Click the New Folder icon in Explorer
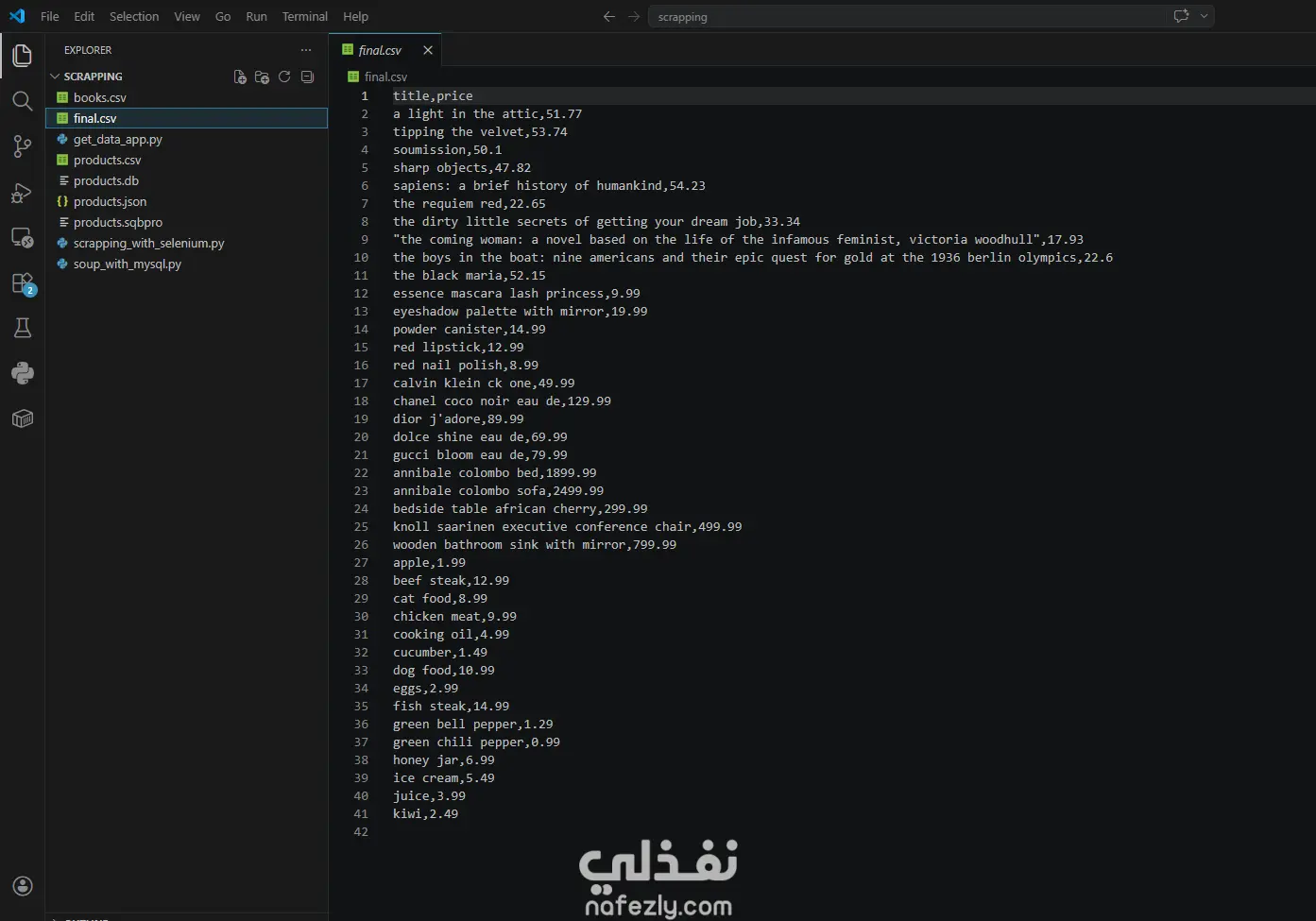This screenshot has width=1316, height=921. coord(263,77)
